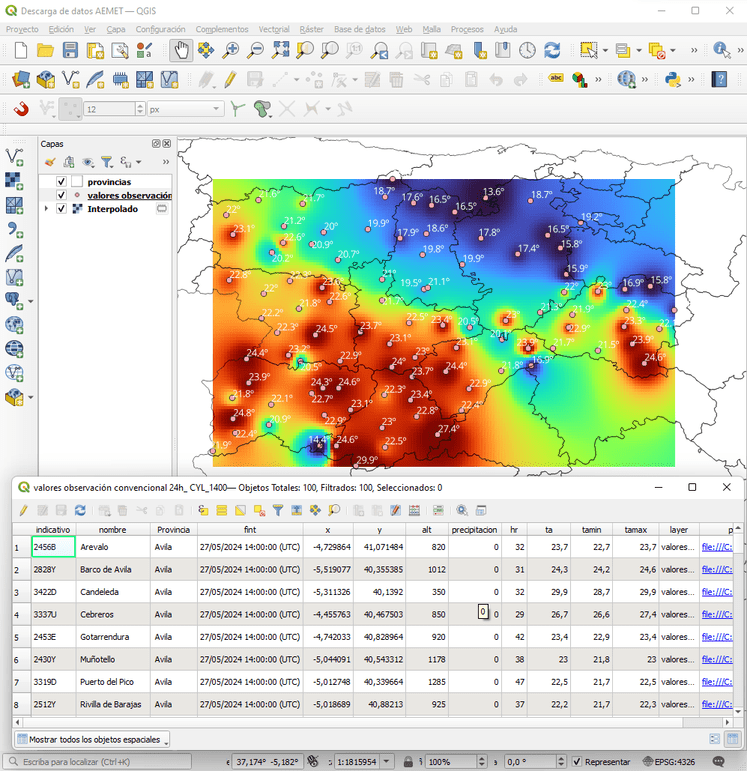Open the dropdown beside the Capas expand/collapse icon
747x771 pixels.
pyautogui.click(x=139, y=162)
